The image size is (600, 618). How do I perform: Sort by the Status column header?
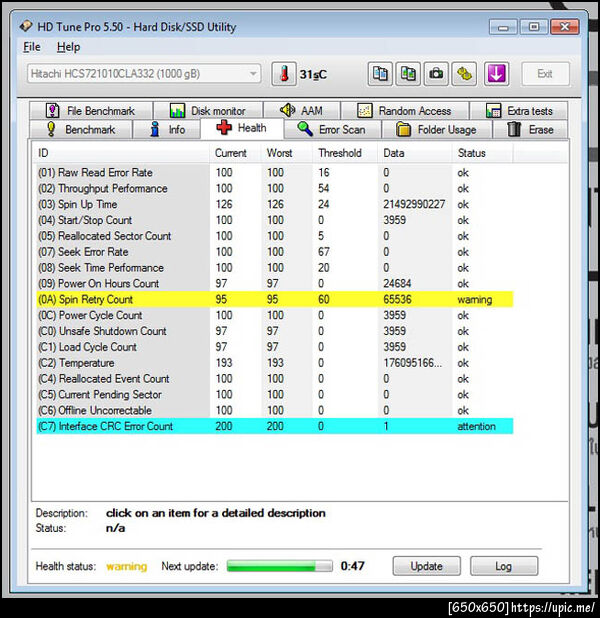(x=483, y=153)
